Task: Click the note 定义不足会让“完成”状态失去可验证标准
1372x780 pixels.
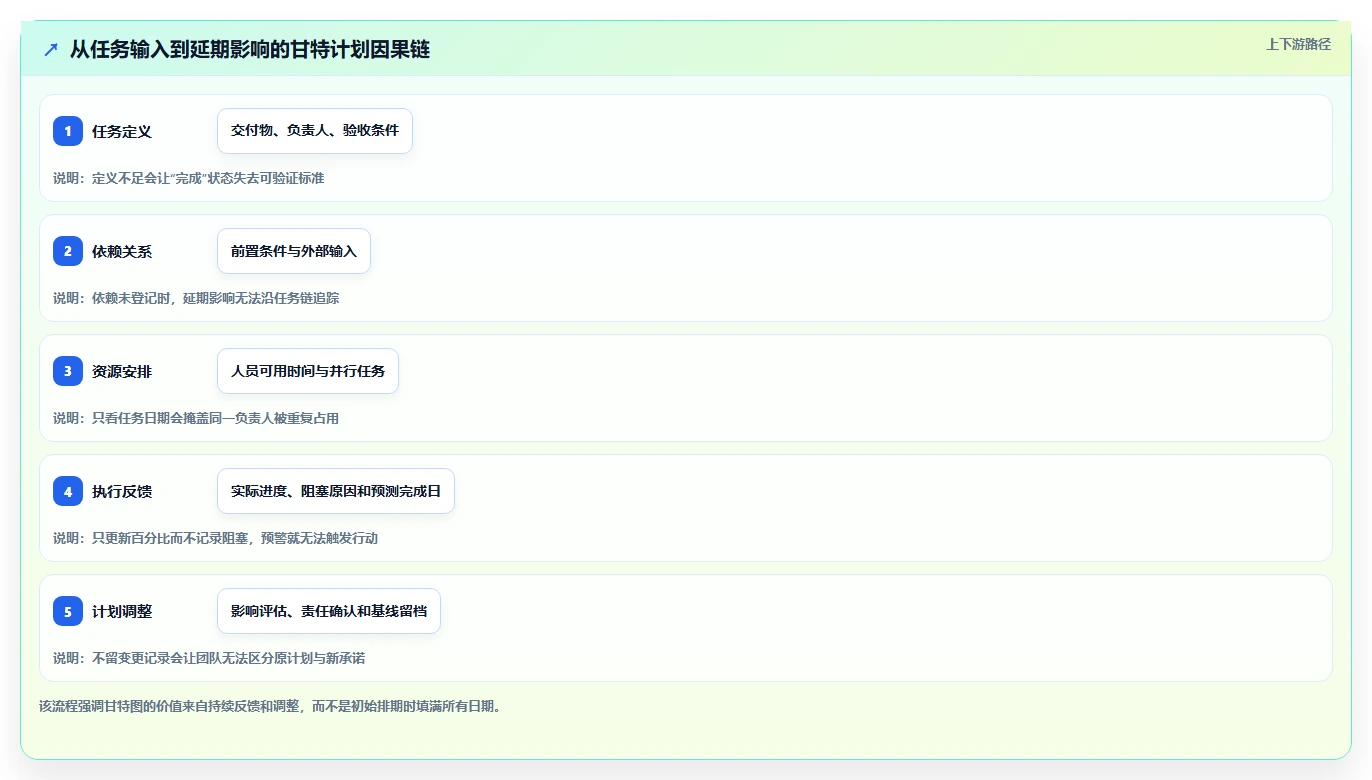Action: point(208,178)
